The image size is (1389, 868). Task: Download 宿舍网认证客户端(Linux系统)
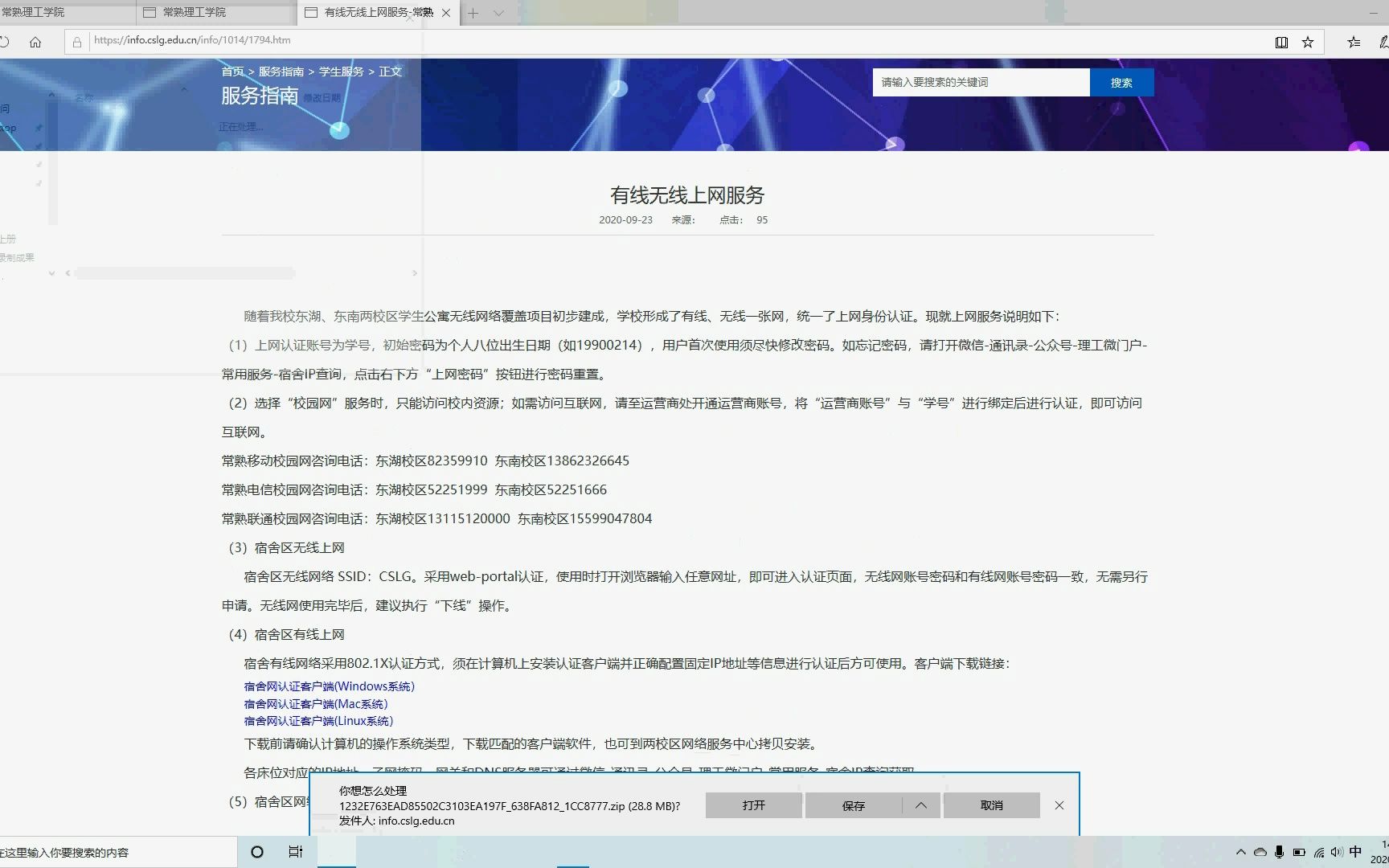[x=318, y=721]
